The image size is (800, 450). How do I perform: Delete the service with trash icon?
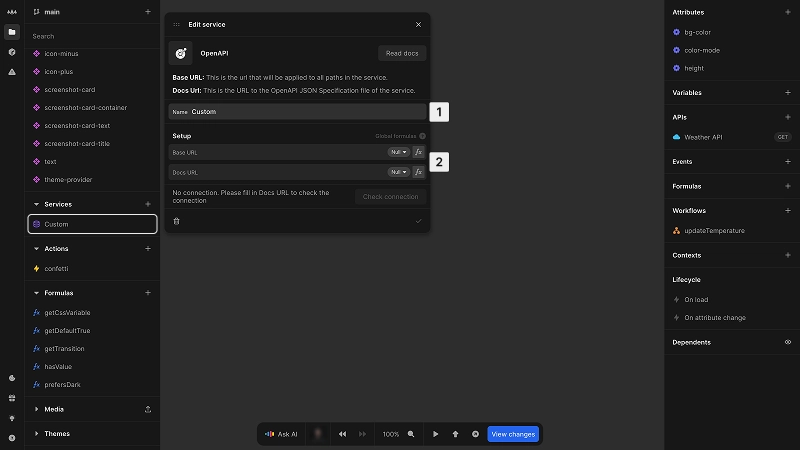point(177,221)
